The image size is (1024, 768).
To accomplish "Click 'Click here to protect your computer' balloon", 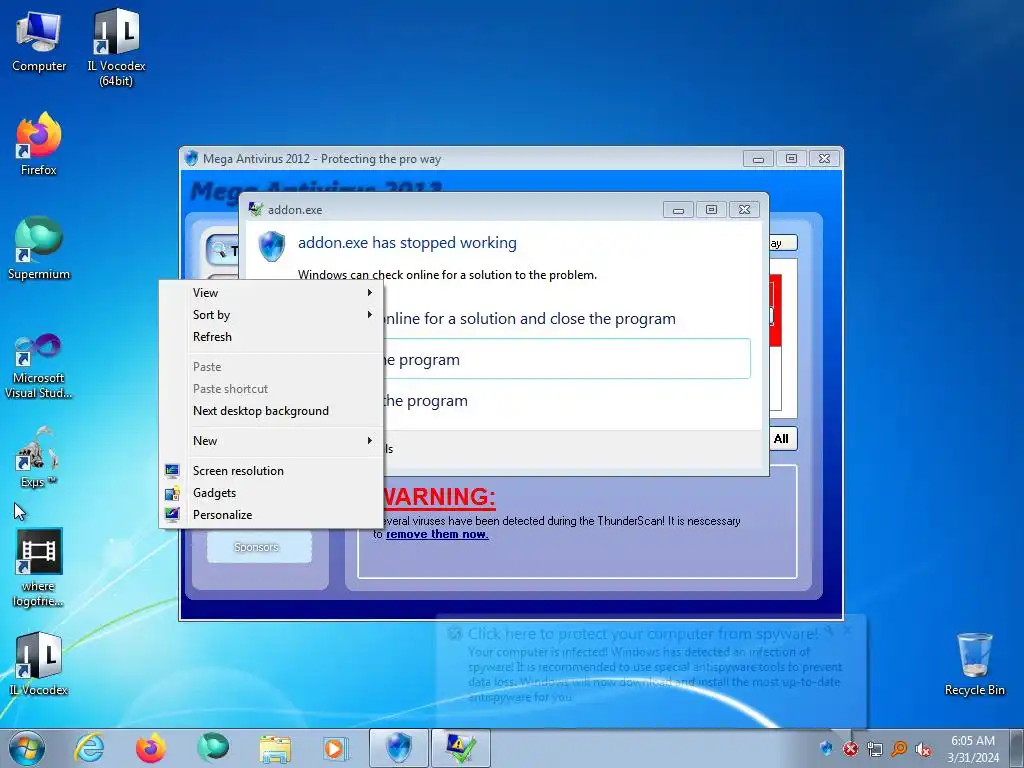I will tap(643, 633).
